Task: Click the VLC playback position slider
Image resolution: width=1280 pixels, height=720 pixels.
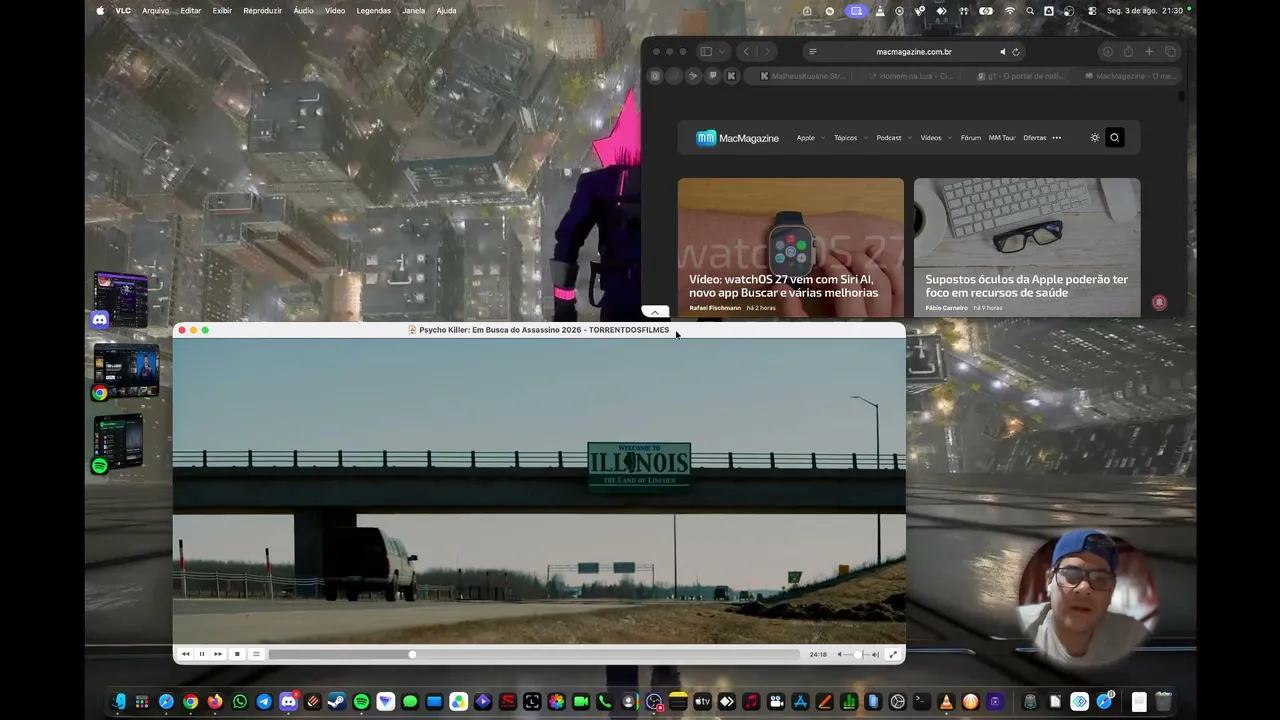Action: coord(535,654)
